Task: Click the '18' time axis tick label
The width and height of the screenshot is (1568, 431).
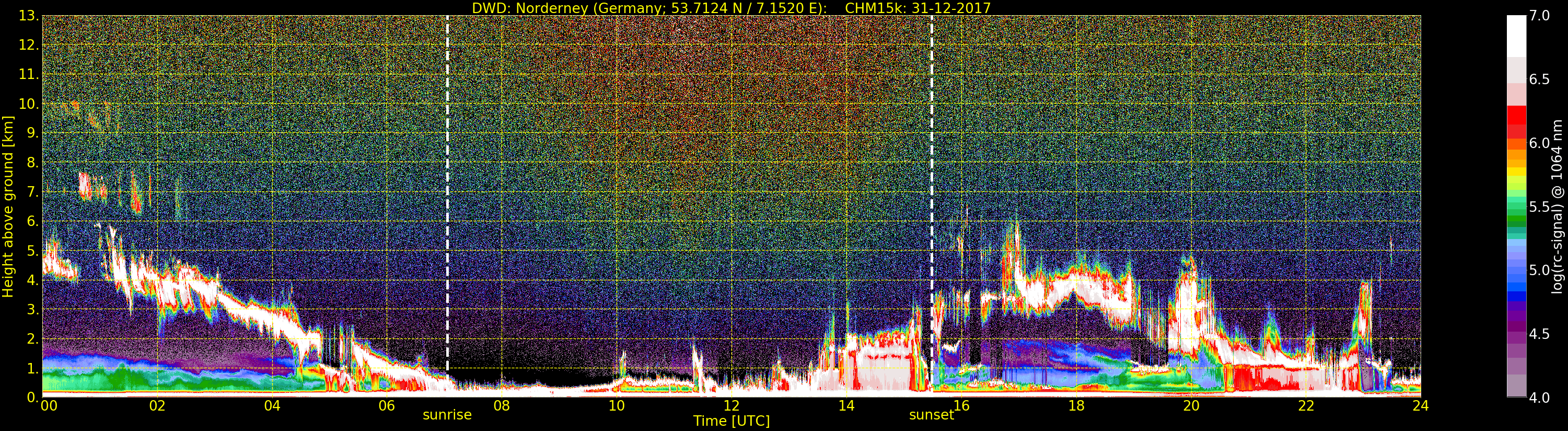Action: [1076, 406]
